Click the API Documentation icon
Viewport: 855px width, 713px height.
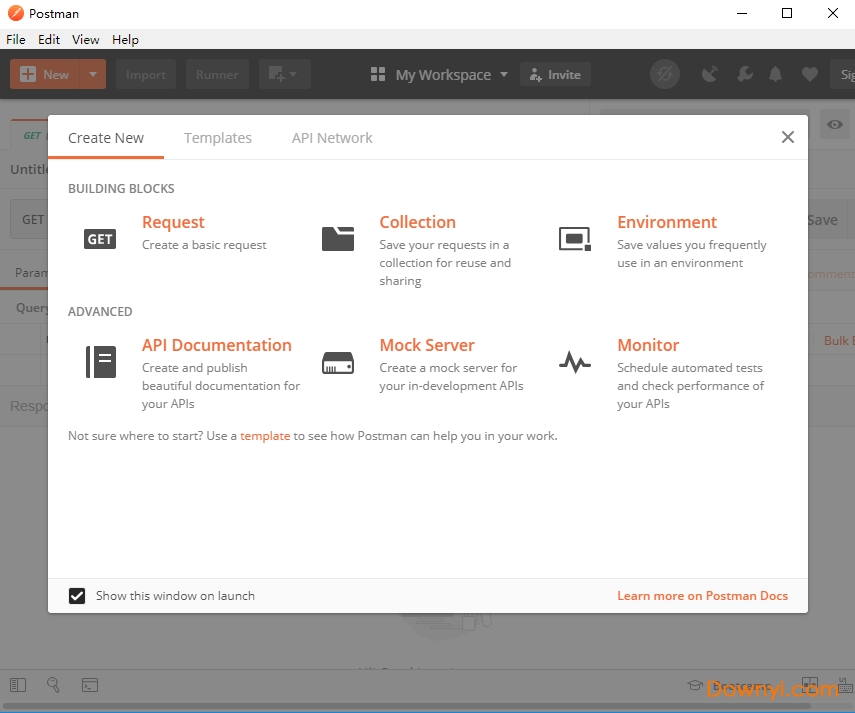click(x=100, y=362)
